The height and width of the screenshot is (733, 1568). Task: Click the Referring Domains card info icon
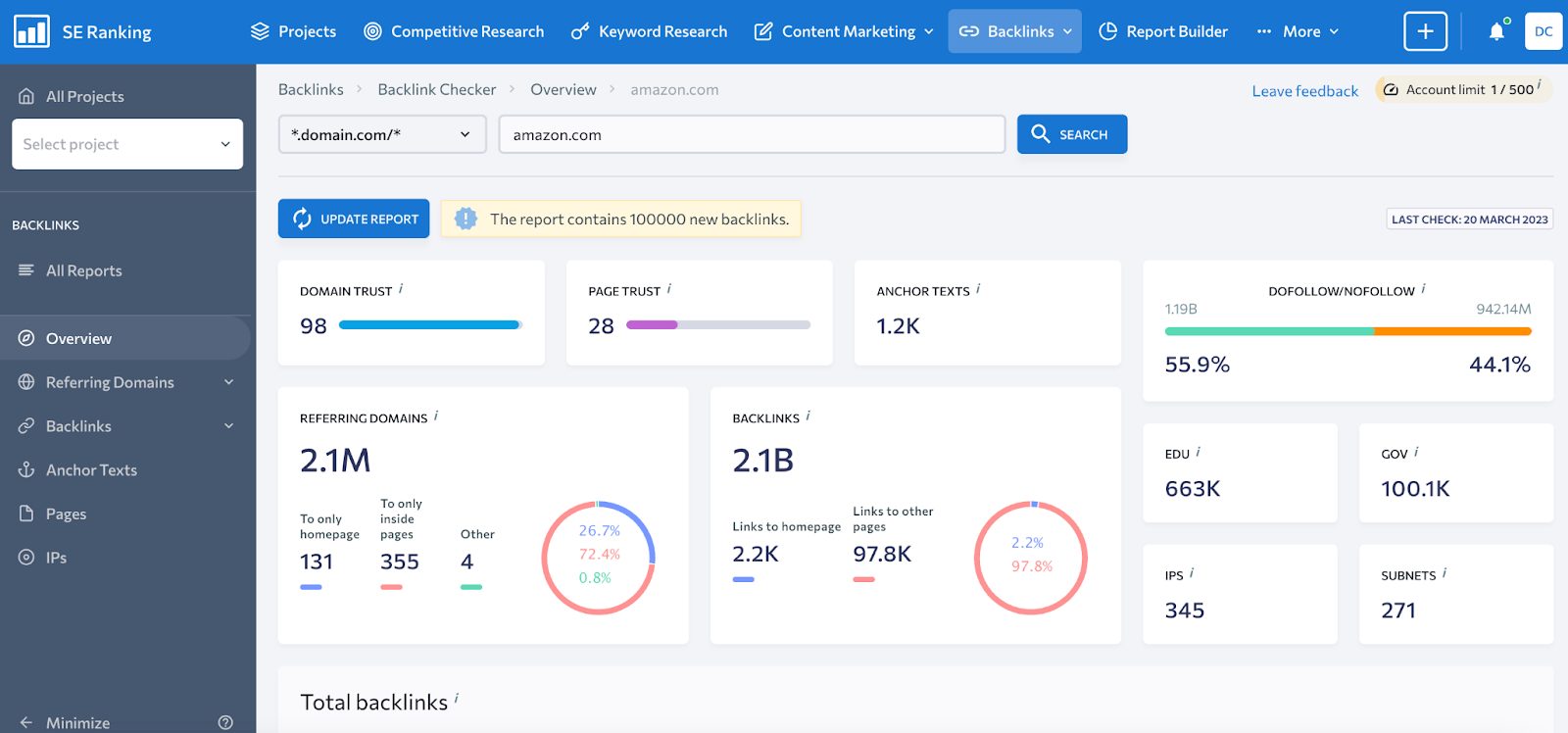tap(436, 416)
